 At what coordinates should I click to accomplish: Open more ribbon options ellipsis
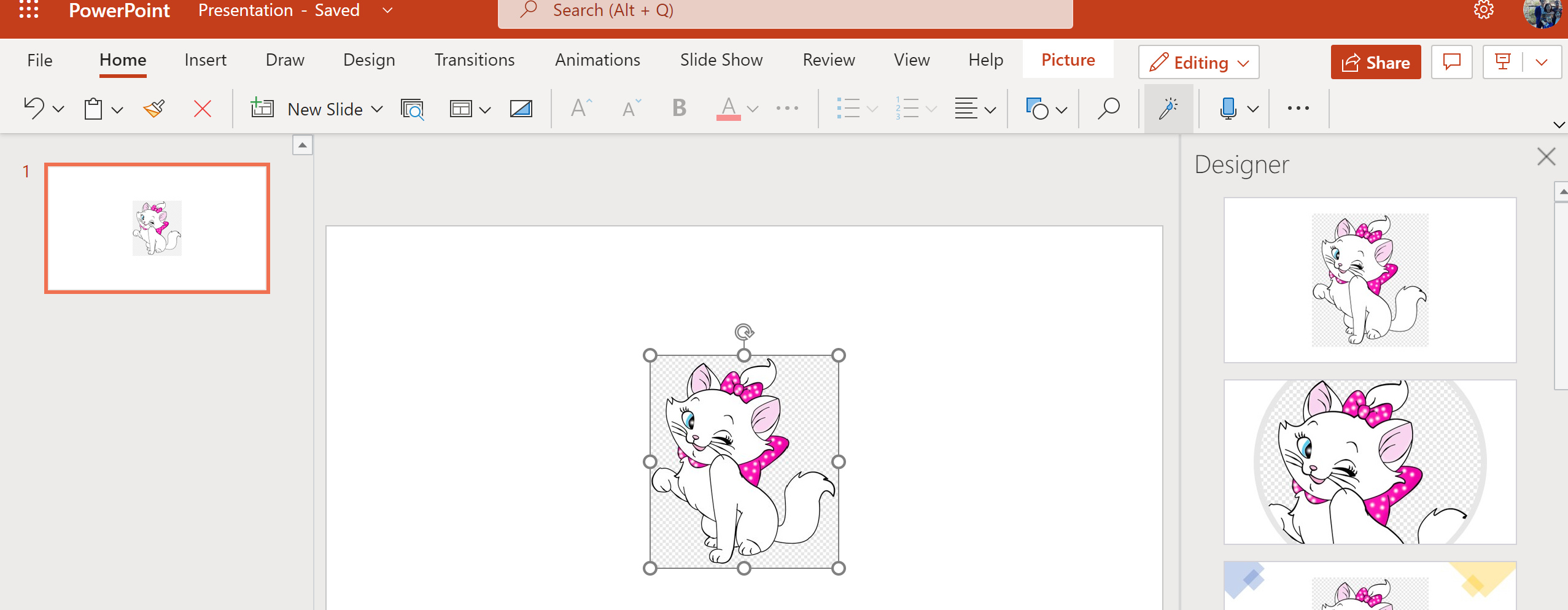[x=1298, y=108]
